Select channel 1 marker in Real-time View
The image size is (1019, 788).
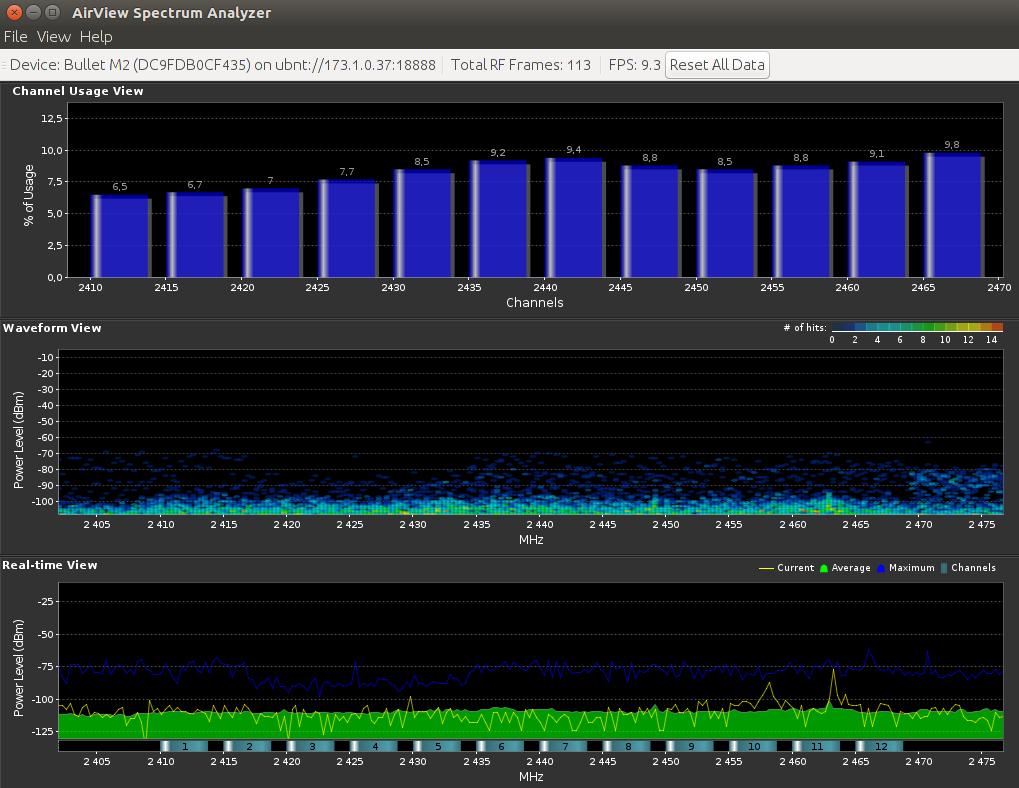[x=185, y=746]
